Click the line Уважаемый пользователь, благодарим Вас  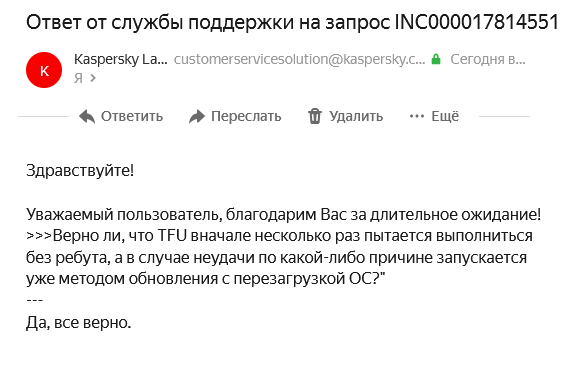[x=283, y=214]
